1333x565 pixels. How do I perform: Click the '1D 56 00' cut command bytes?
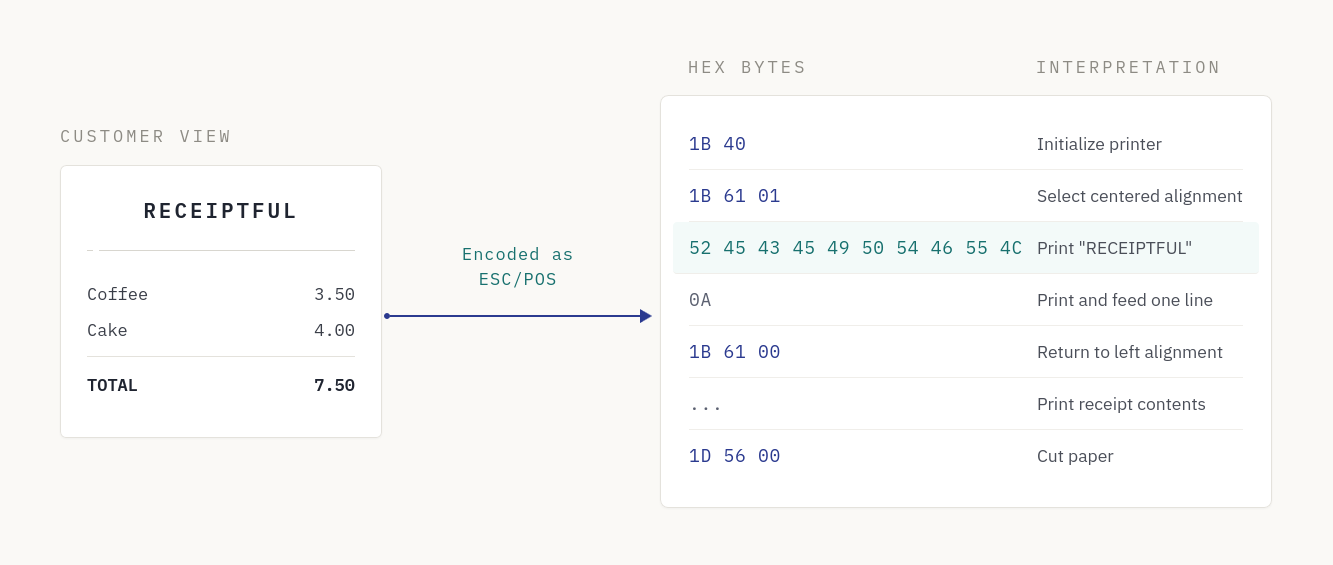click(x=734, y=456)
